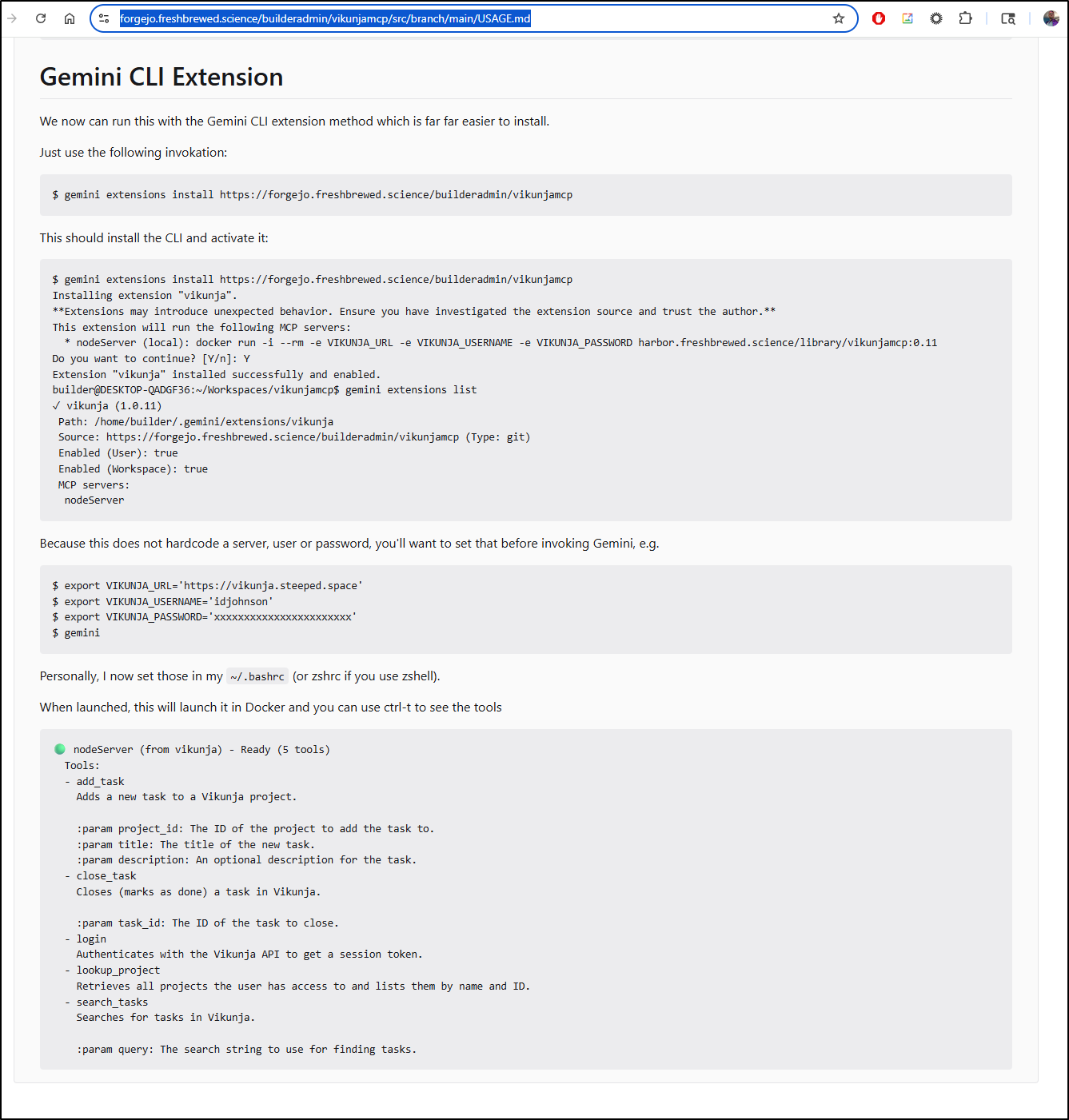Bookmark this page with the star icon

(839, 18)
